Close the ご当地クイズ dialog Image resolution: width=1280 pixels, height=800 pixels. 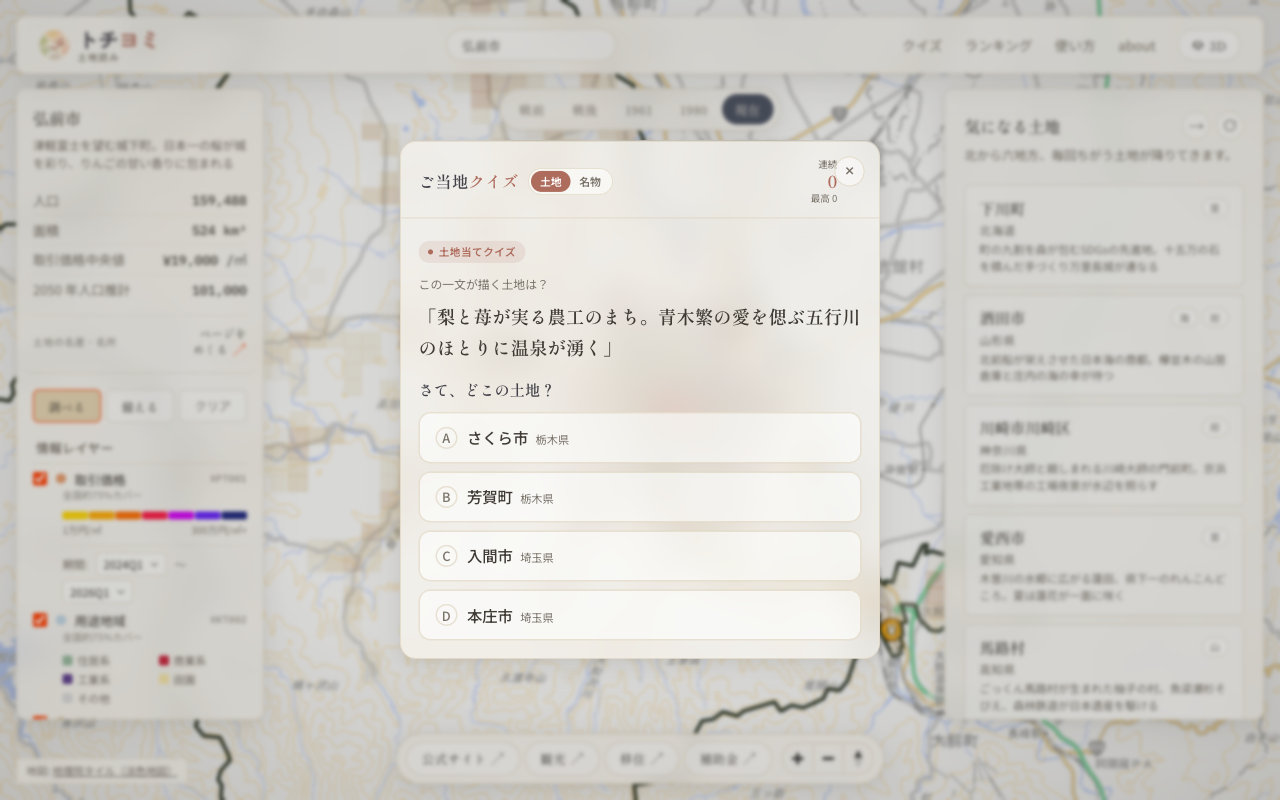coord(849,171)
